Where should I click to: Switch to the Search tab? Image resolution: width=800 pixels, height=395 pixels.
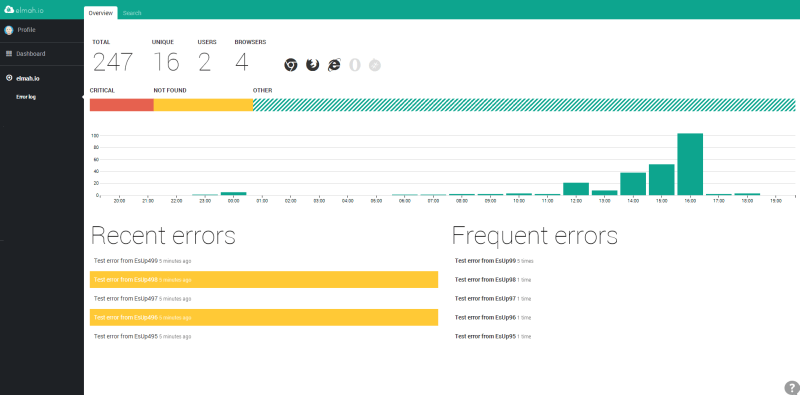132,13
